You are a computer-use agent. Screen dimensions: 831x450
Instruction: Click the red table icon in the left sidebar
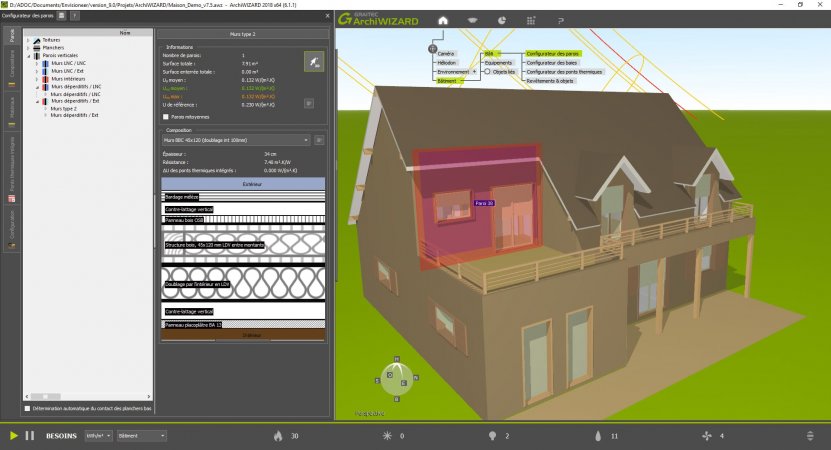11,199
